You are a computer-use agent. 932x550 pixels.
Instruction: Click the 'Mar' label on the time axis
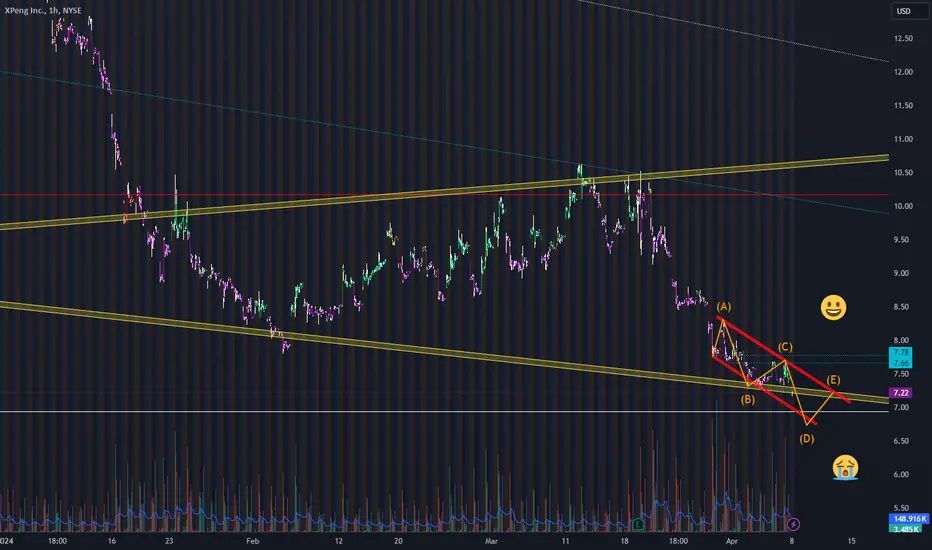pos(491,541)
